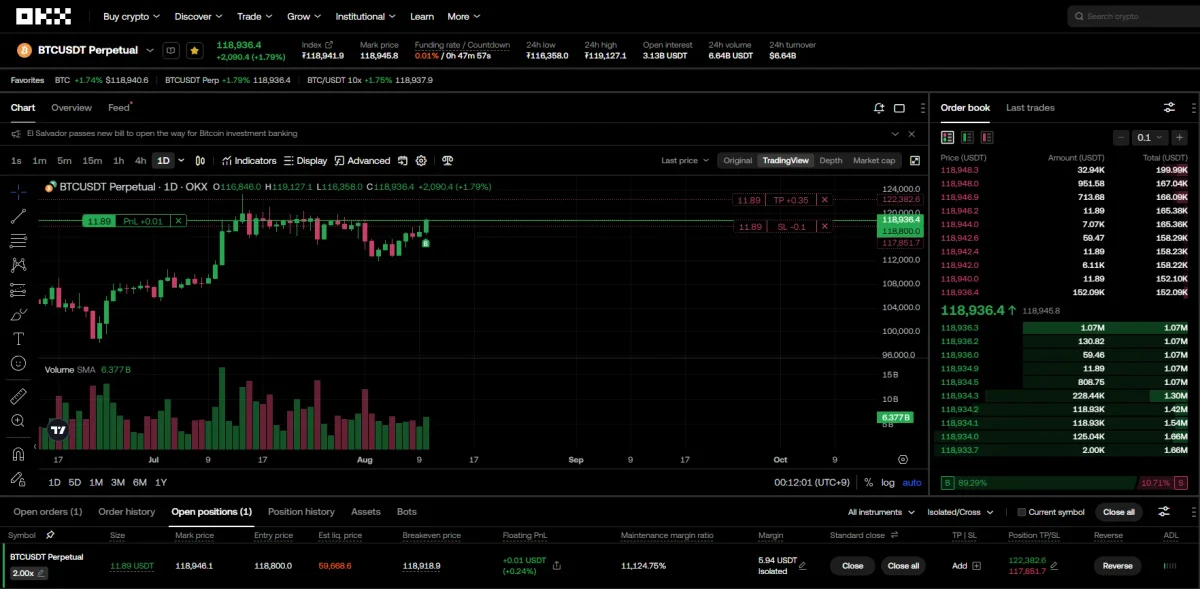Screen dimensions: 1200x589
Task: Click the Indicators button
Action: click(x=249, y=160)
